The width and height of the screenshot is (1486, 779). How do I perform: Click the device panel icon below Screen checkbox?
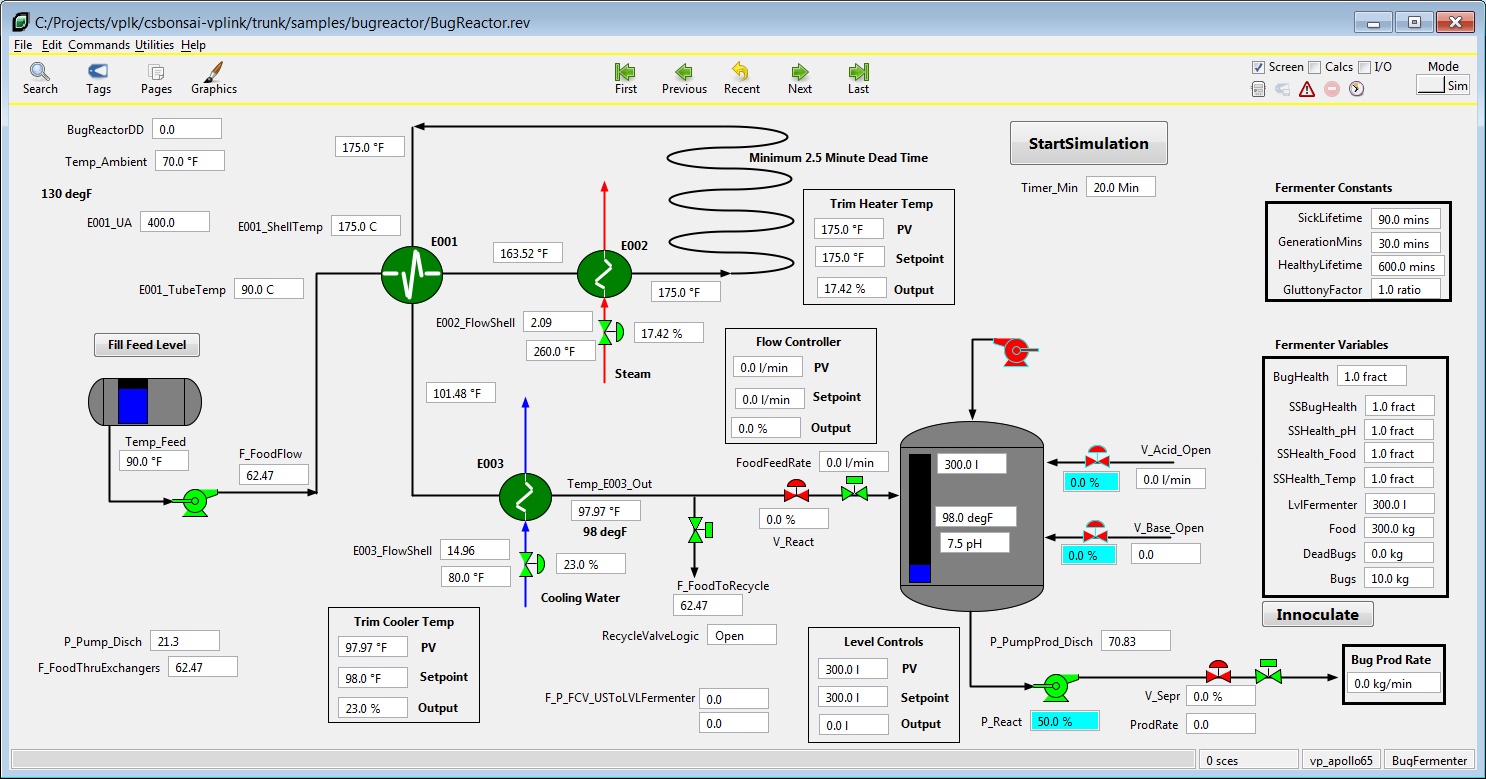(x=1259, y=89)
